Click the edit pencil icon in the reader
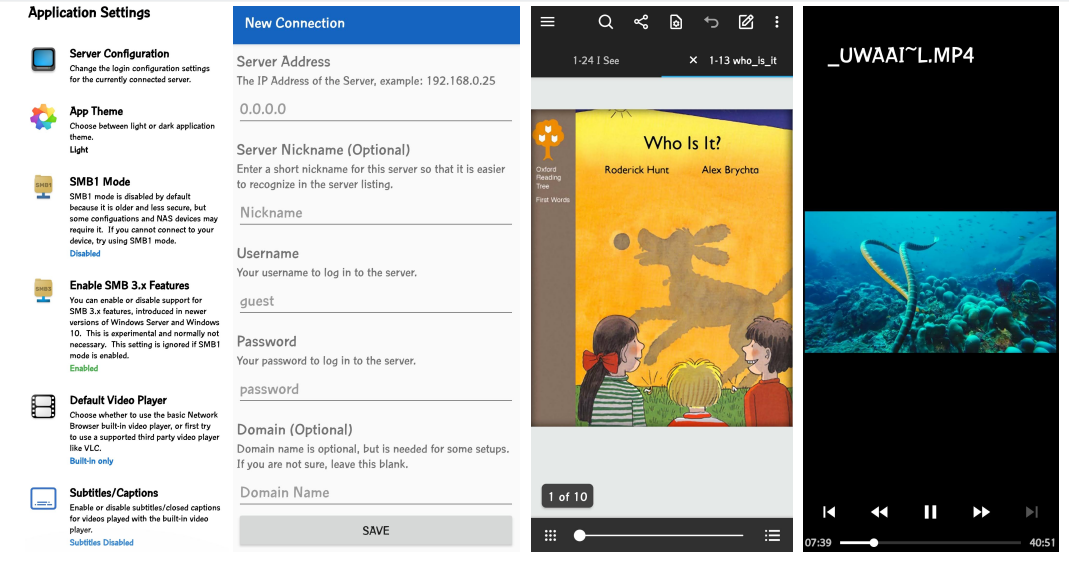 tap(746, 22)
